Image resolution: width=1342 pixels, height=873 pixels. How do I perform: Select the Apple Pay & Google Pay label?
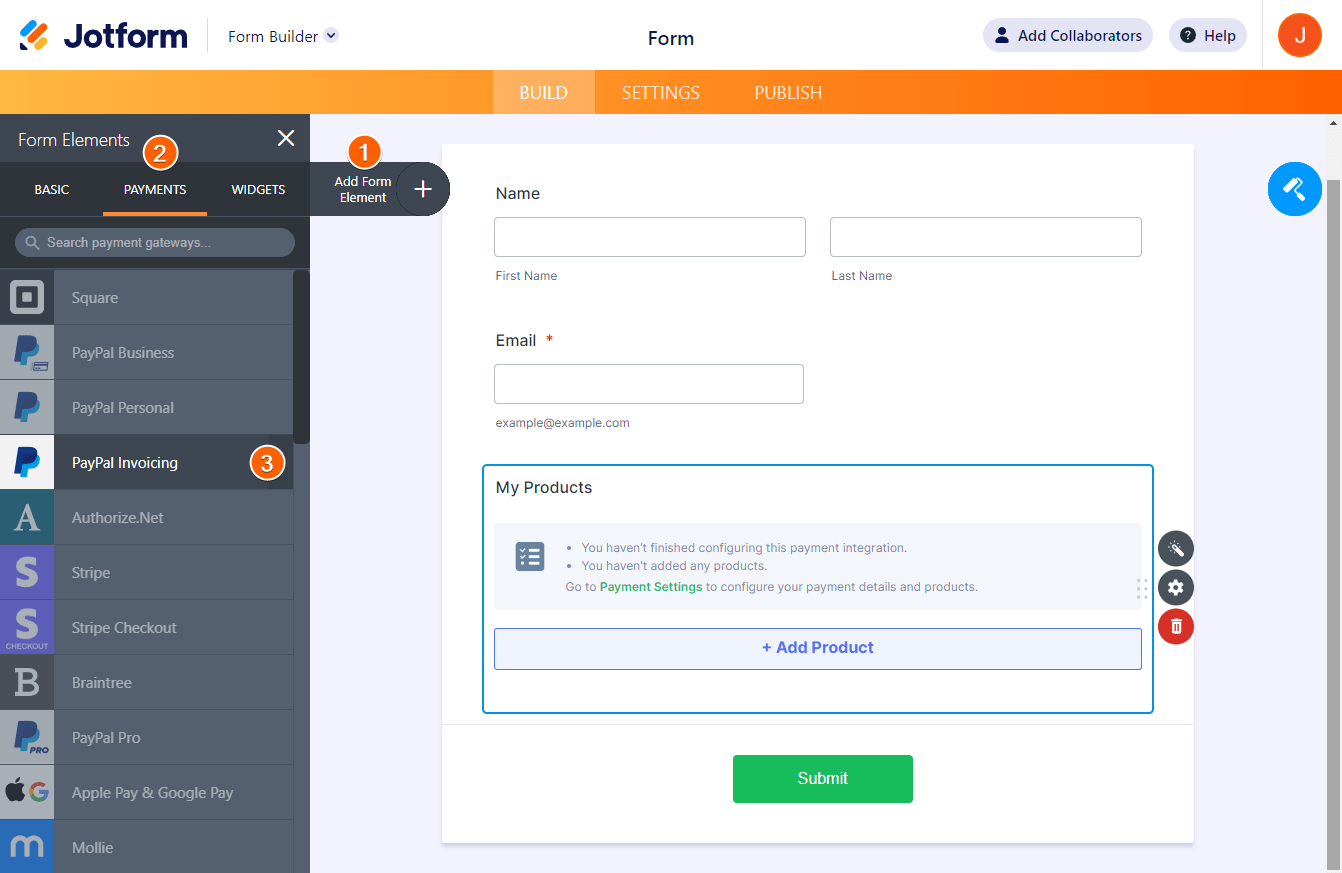pos(153,793)
